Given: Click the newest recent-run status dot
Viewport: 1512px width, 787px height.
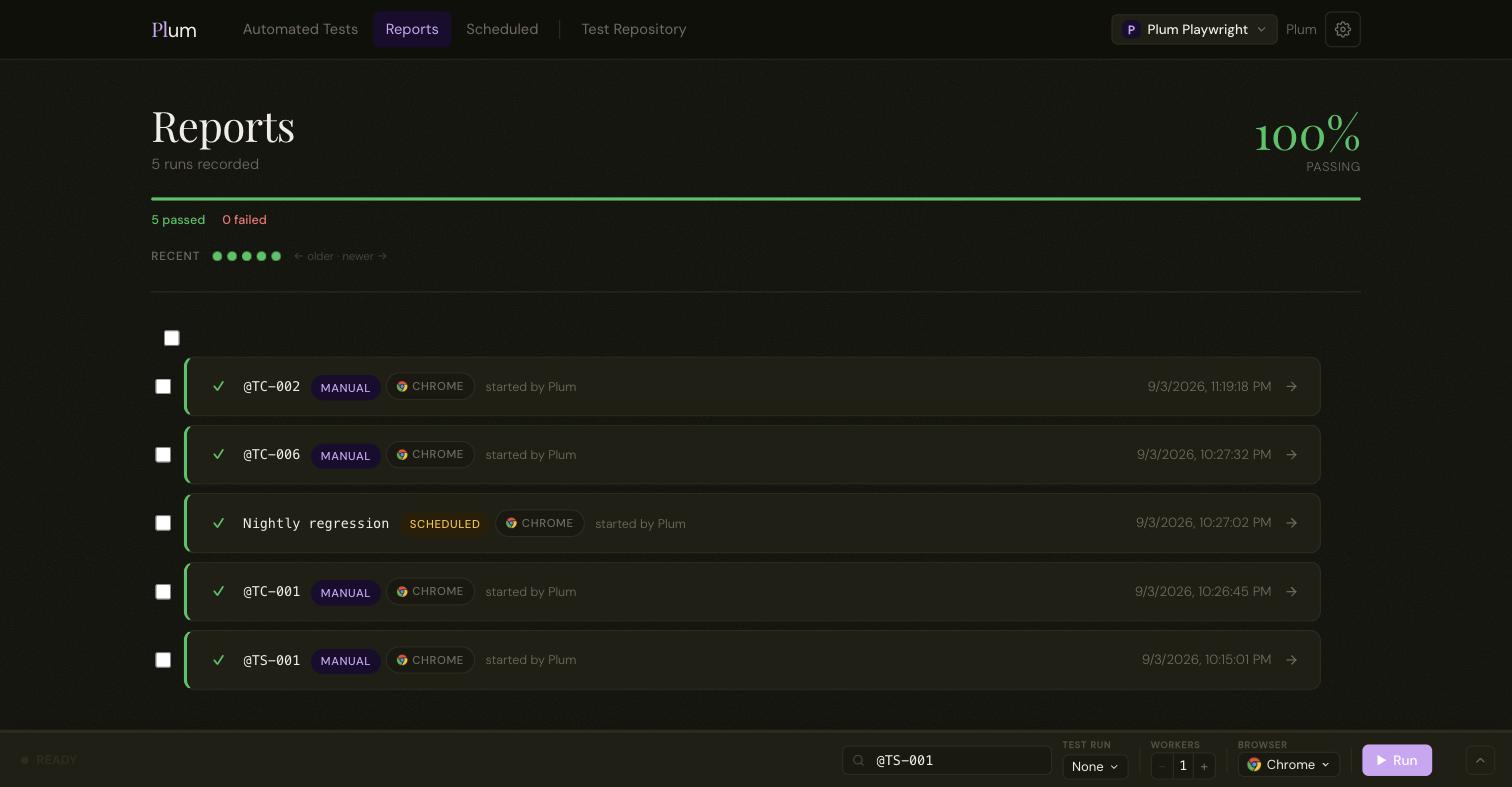Looking at the screenshot, I should [x=276, y=256].
